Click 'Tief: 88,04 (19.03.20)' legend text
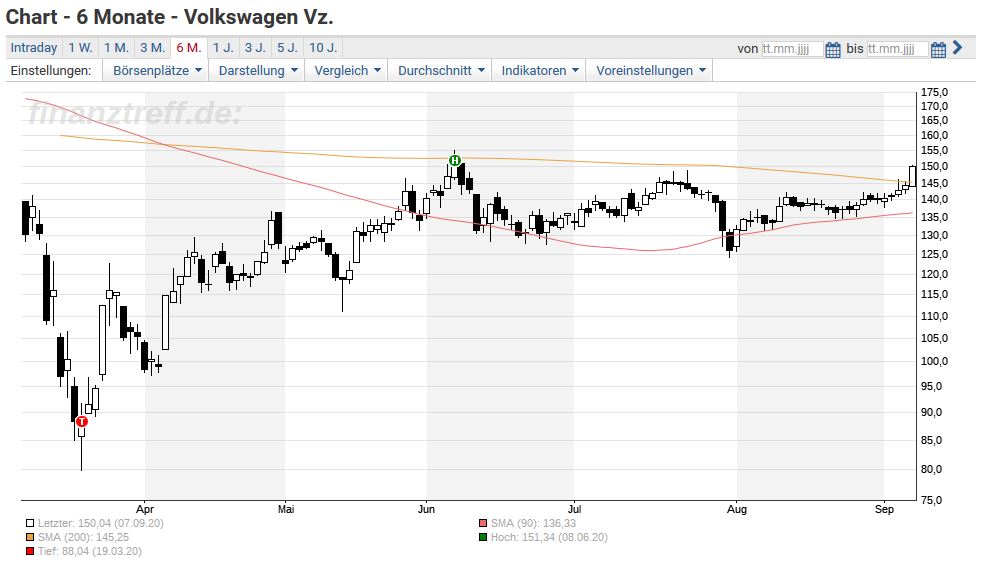This screenshot has height=564, width=985. (x=90, y=551)
